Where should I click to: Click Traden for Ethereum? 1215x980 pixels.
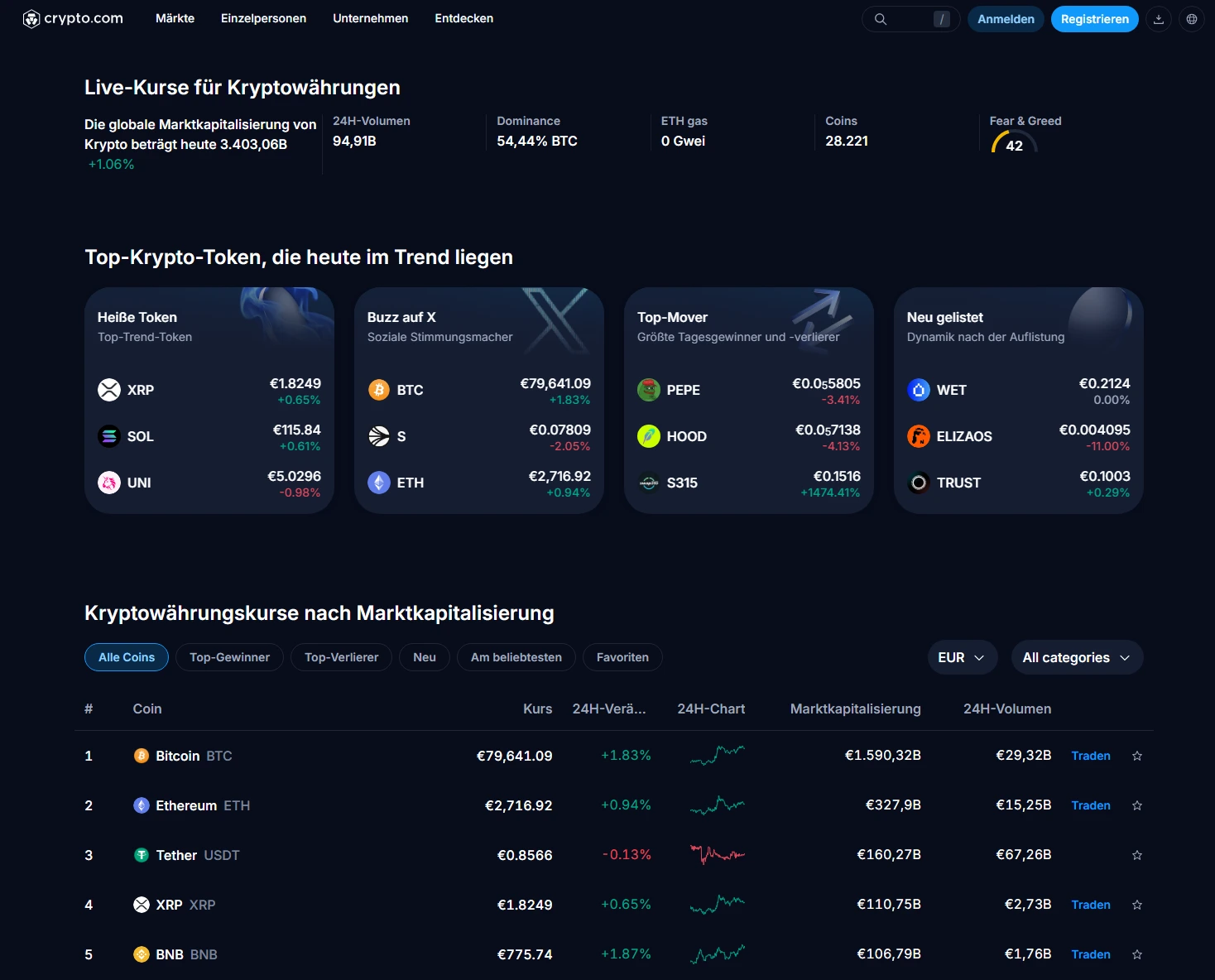1091,805
